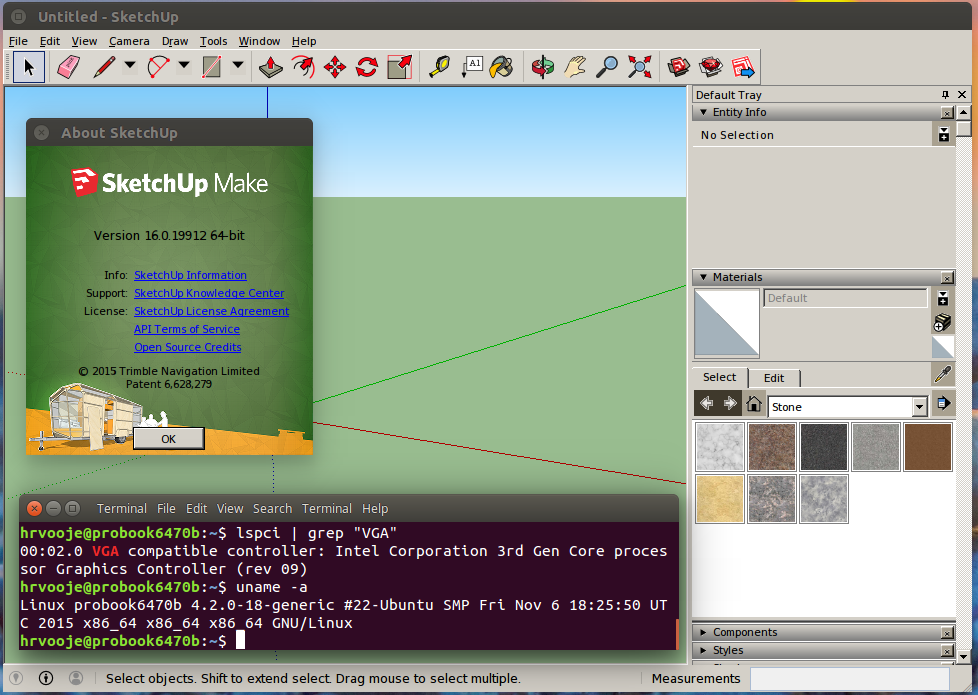Click the Default material preview thumbnail
Viewport: 978px width, 695px height.
[727, 323]
